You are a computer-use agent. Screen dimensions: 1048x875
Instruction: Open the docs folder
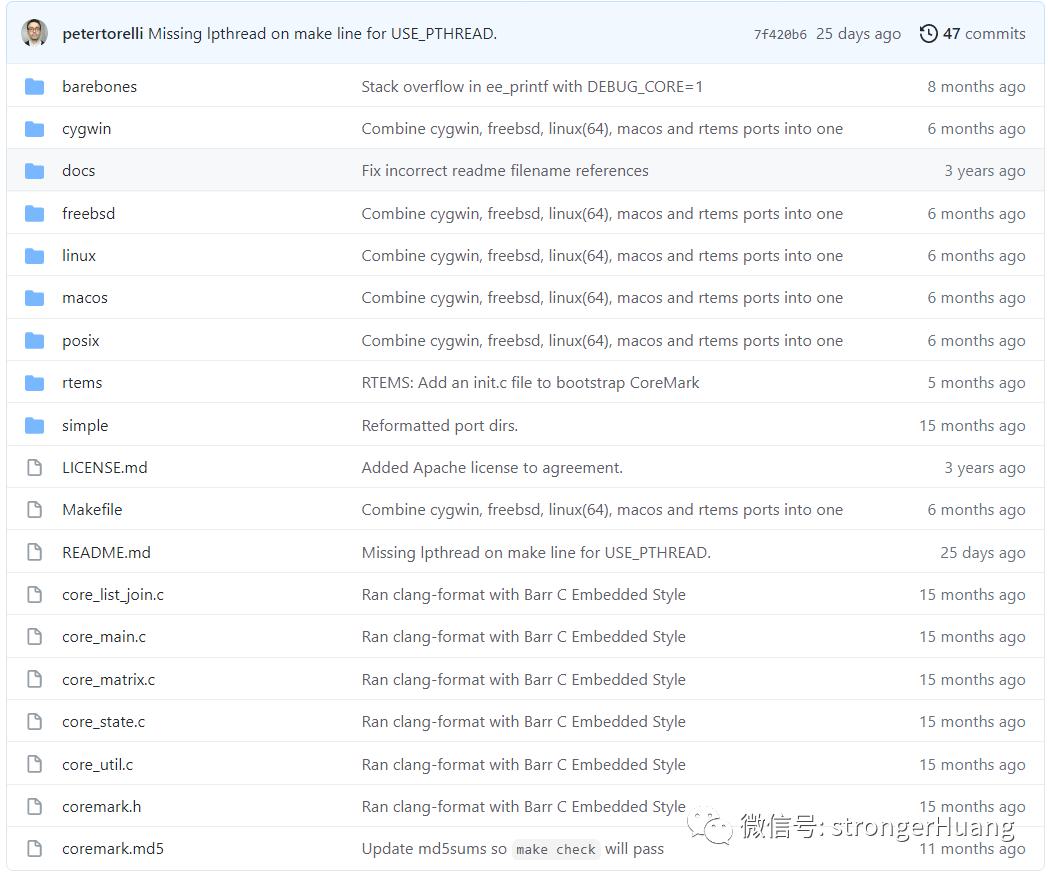point(78,170)
